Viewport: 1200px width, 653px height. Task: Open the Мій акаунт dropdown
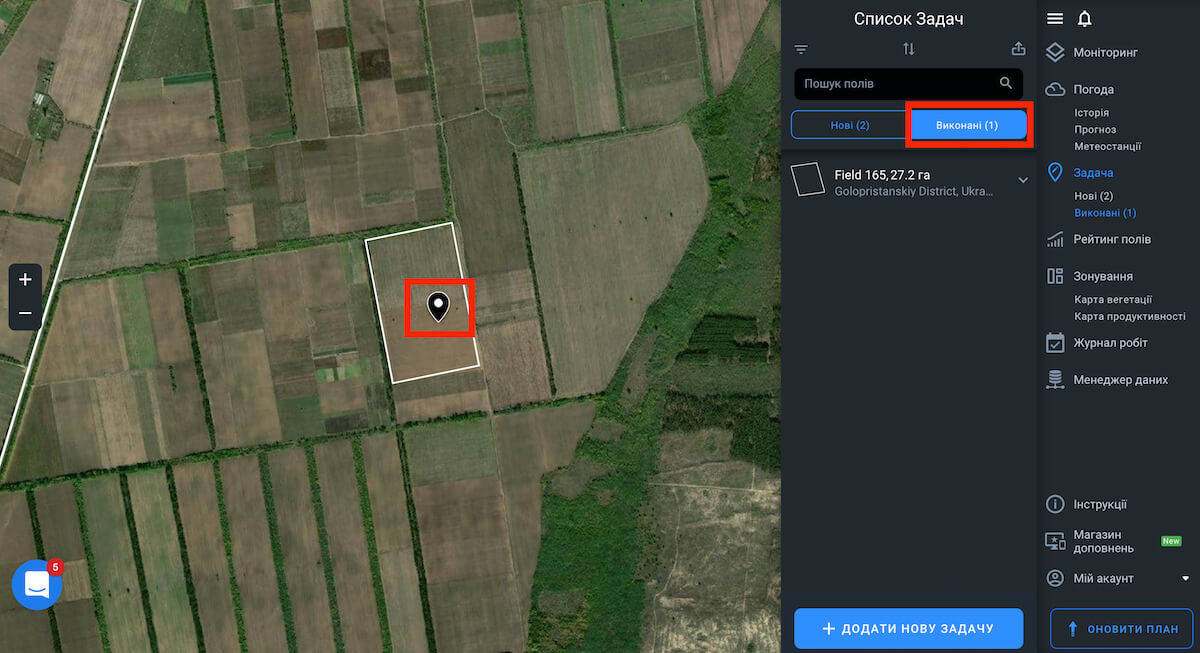pyautogui.click(x=1185, y=578)
